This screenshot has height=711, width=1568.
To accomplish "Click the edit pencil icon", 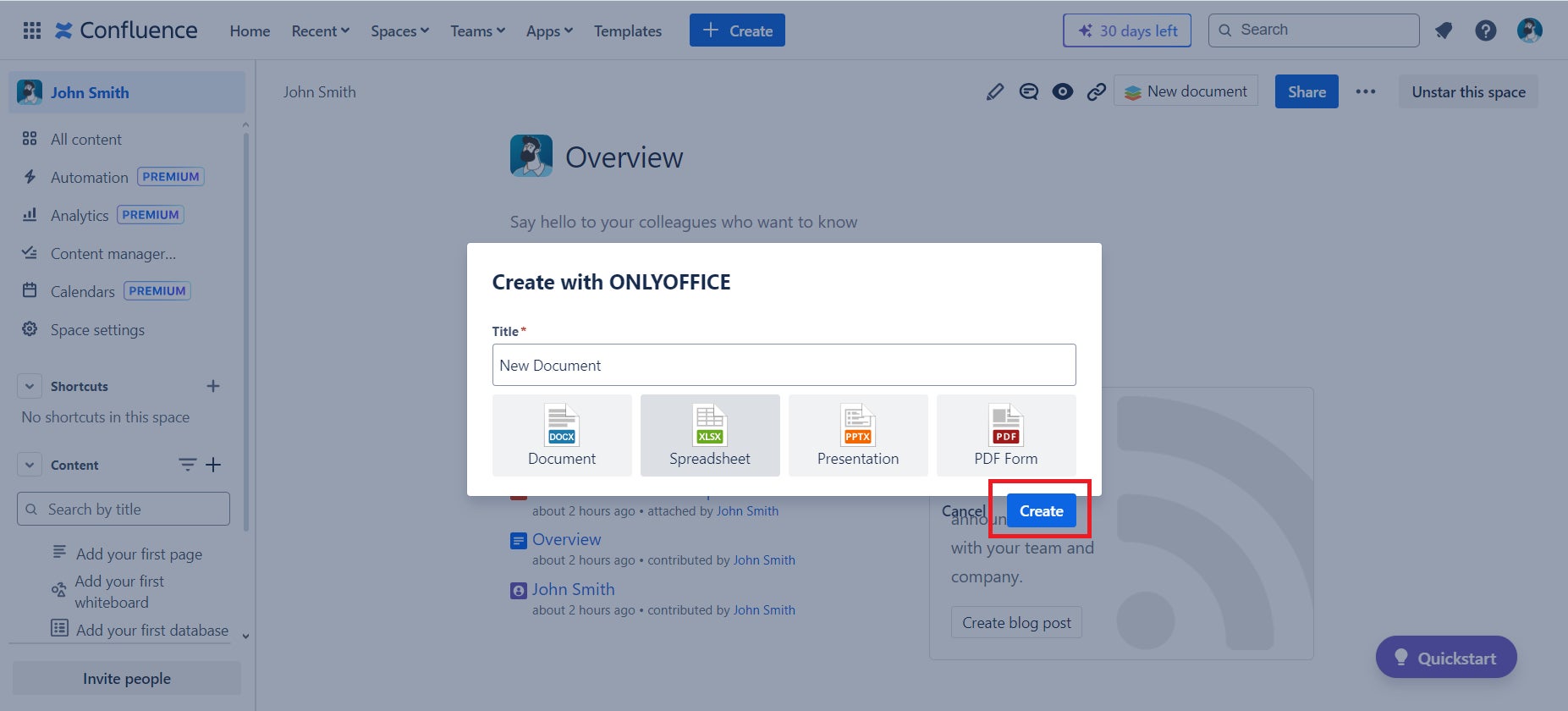I will (x=995, y=91).
